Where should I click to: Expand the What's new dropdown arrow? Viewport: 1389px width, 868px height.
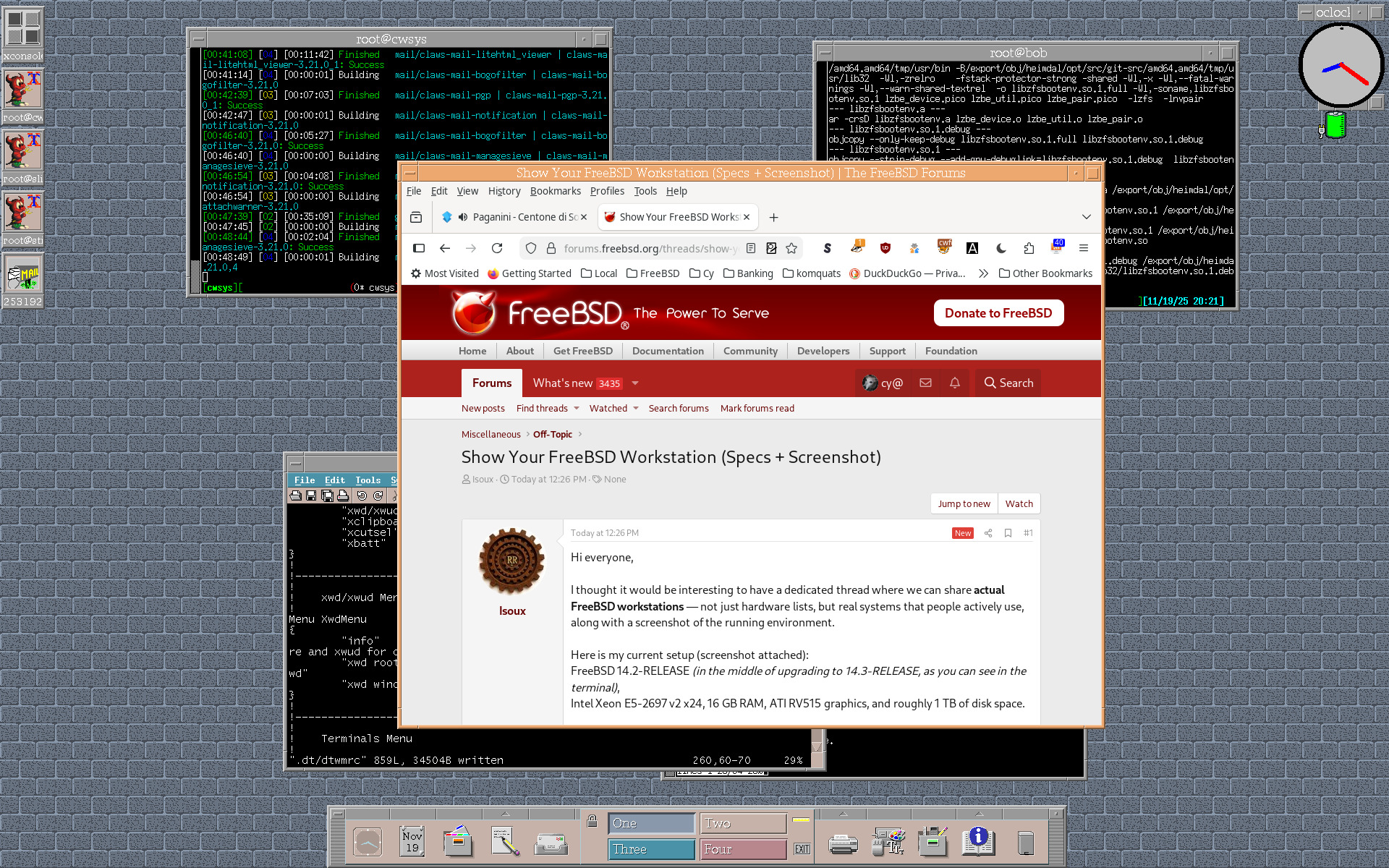coord(635,383)
